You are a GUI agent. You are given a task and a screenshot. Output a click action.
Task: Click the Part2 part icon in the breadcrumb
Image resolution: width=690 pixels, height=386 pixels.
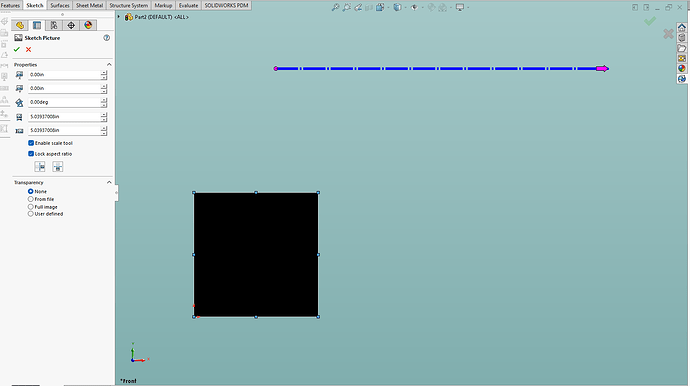[128, 17]
